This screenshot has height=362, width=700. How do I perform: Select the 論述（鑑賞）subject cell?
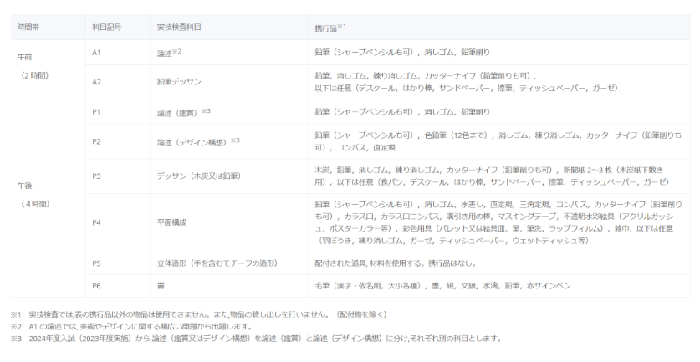point(183,112)
